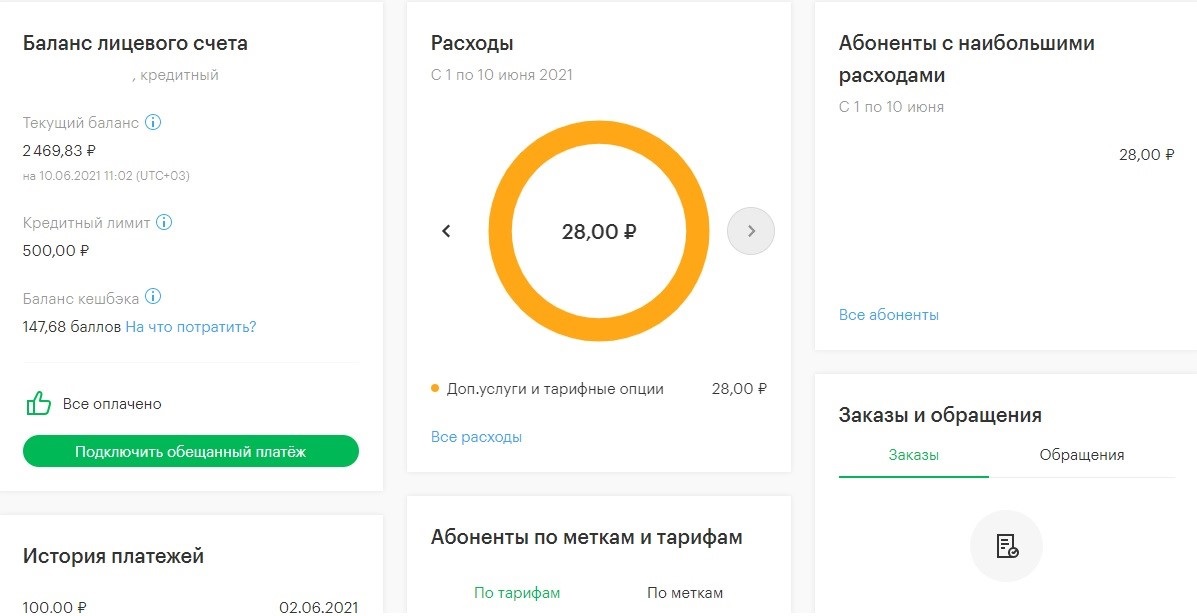Select По меткам tab
The width and height of the screenshot is (1197, 616).
click(x=685, y=592)
